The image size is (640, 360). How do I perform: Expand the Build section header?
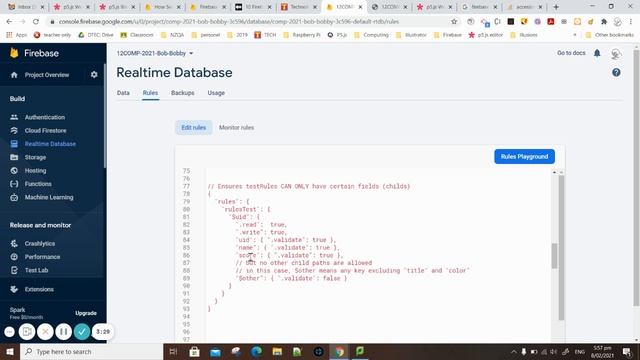(x=18, y=99)
